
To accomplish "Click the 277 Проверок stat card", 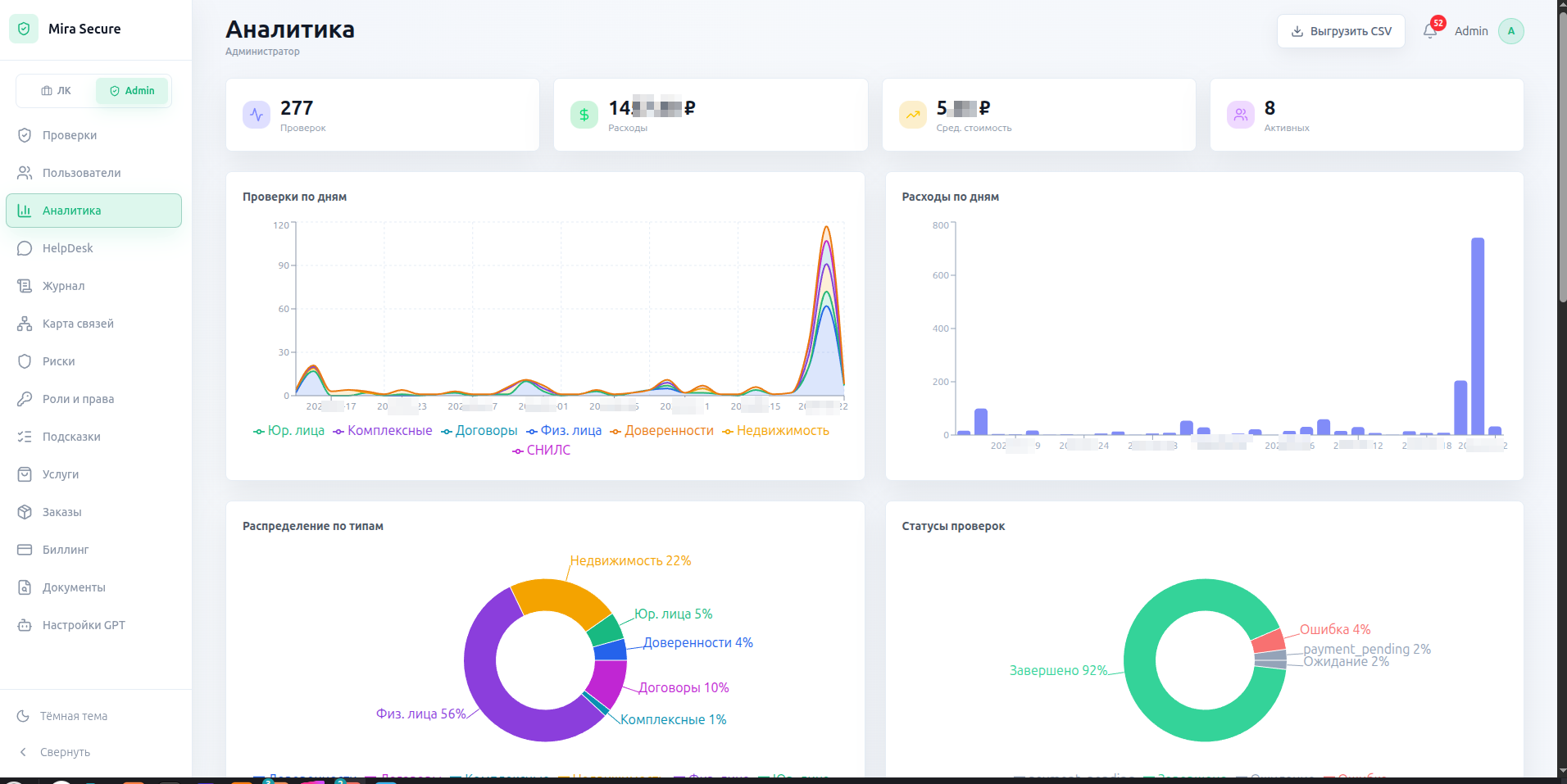I will (383, 115).
